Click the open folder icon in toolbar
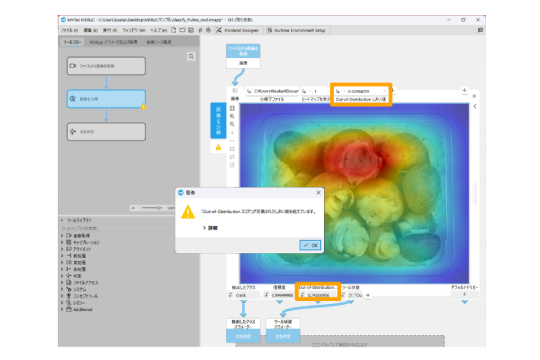The image size is (540, 360). pyautogui.click(x=182, y=30)
